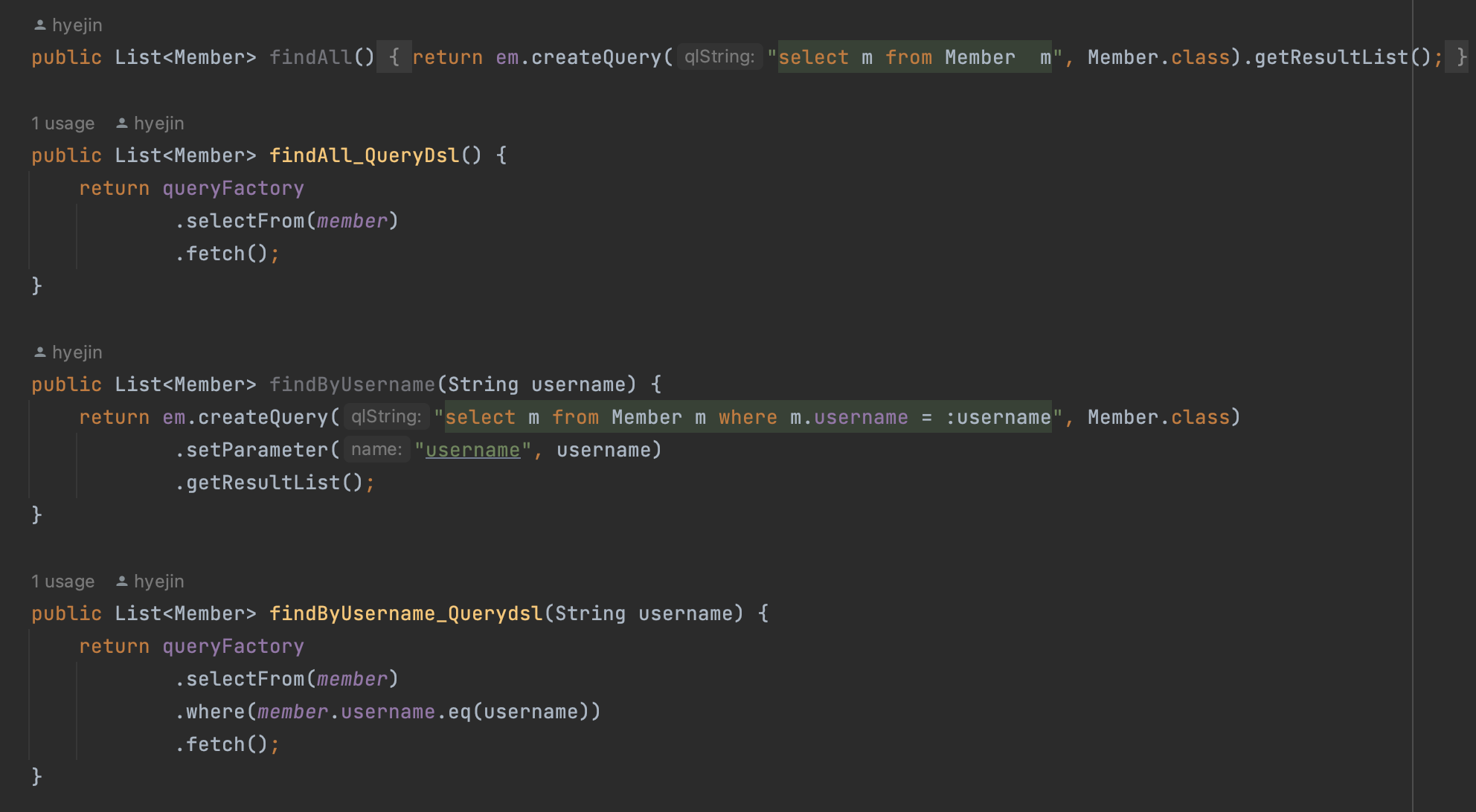Click the findByUsername method name
The image size is (1476, 812).
pos(352,384)
